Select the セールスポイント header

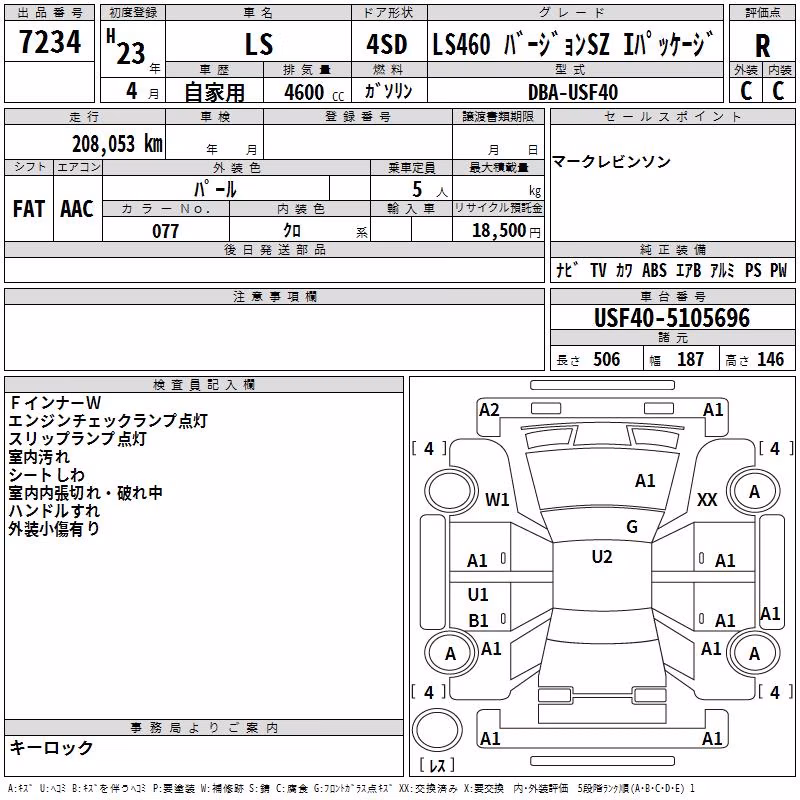click(x=673, y=117)
